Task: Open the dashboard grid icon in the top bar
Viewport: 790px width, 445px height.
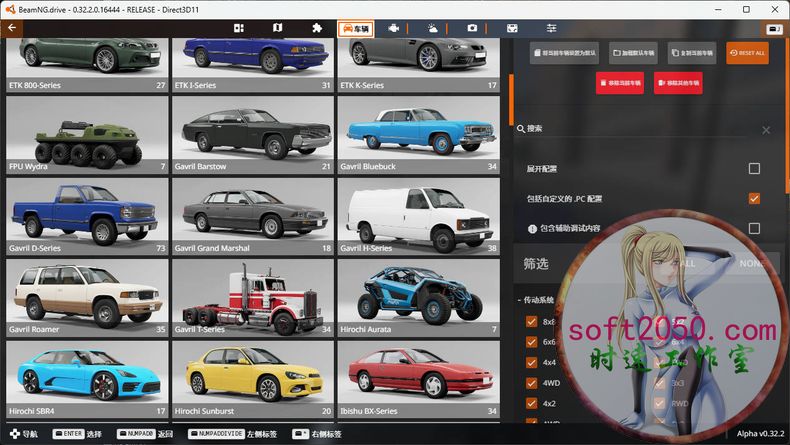Action: point(239,28)
